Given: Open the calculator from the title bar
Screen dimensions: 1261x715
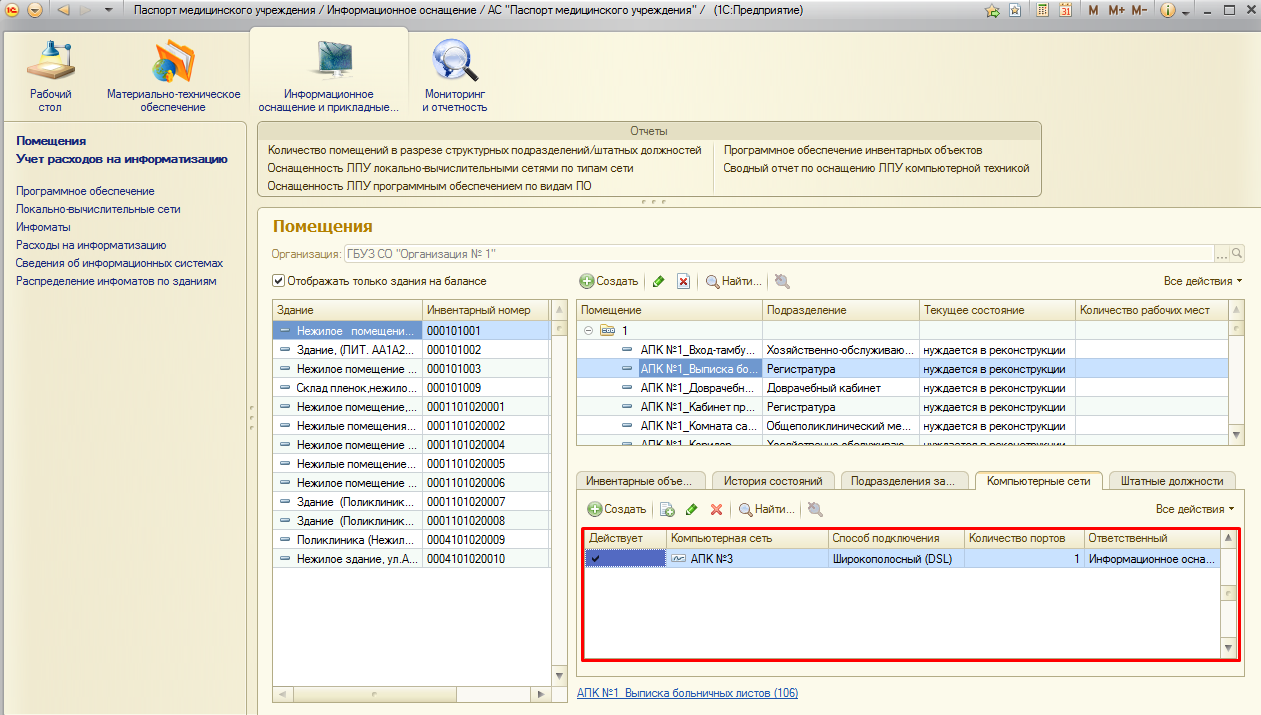Looking at the screenshot, I should coord(1043,10).
